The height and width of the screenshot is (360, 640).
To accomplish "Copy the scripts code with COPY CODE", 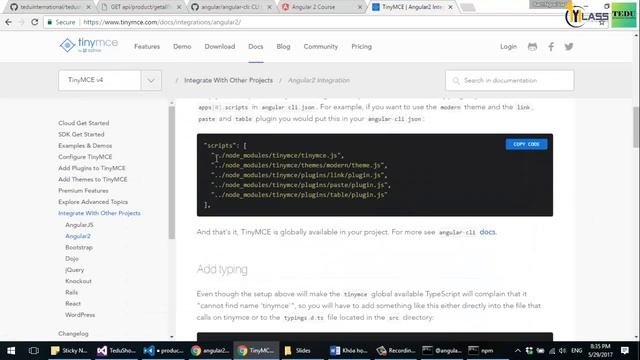I will pos(526,144).
